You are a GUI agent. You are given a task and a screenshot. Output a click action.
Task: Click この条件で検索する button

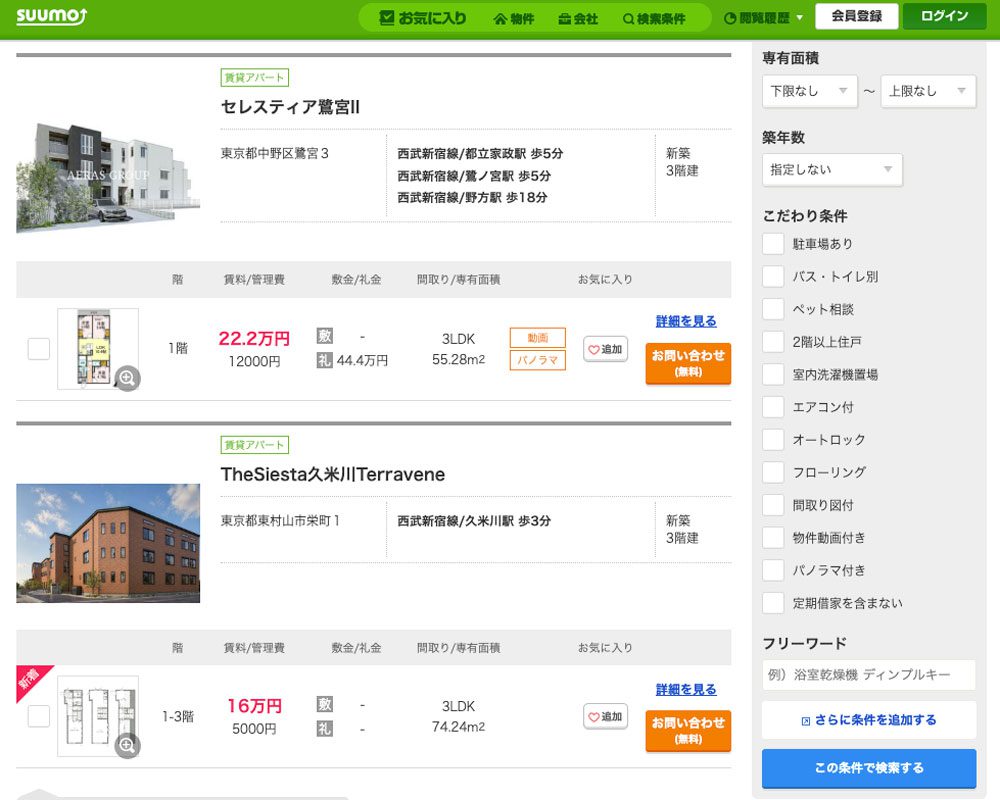869,768
